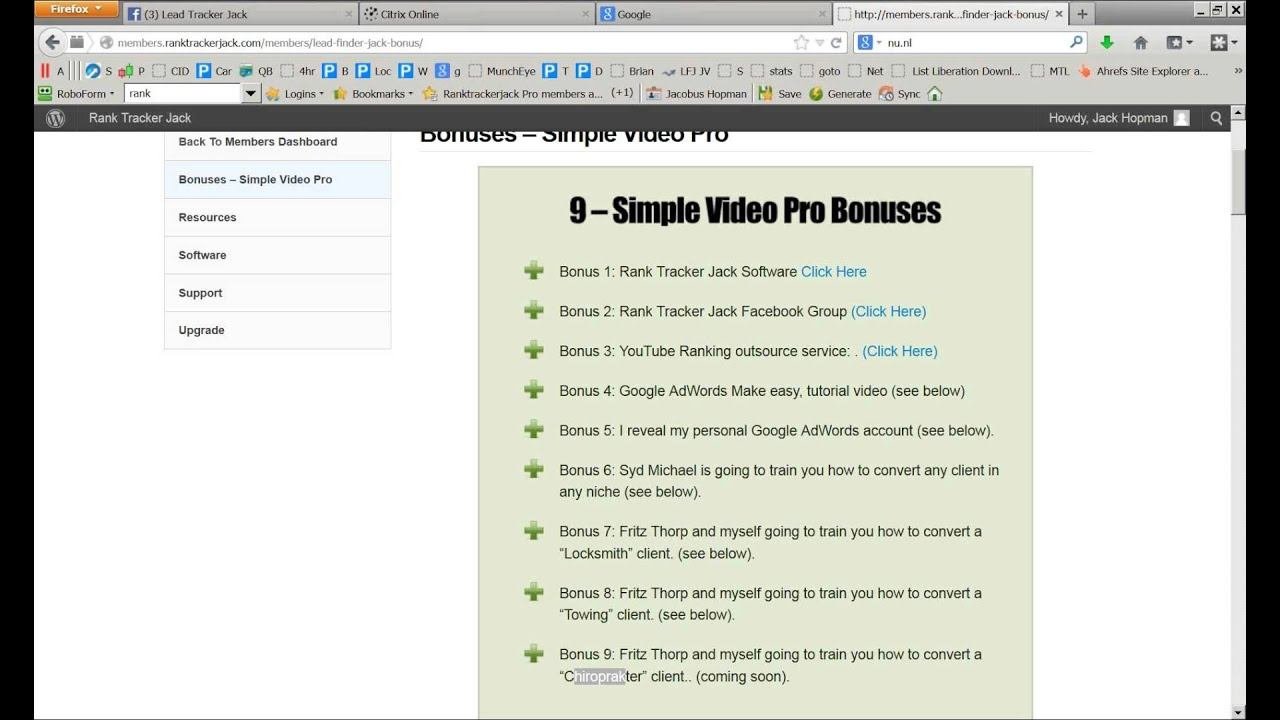Search the site via admin bar magnifier
Image resolution: width=1280 pixels, height=720 pixels.
coord(1216,118)
